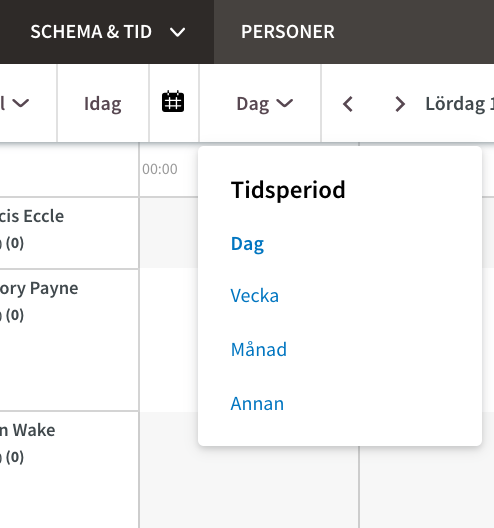Select the employee row ending in Eccle
Image resolution: width=494 pixels, height=528 pixels.
click(x=69, y=233)
